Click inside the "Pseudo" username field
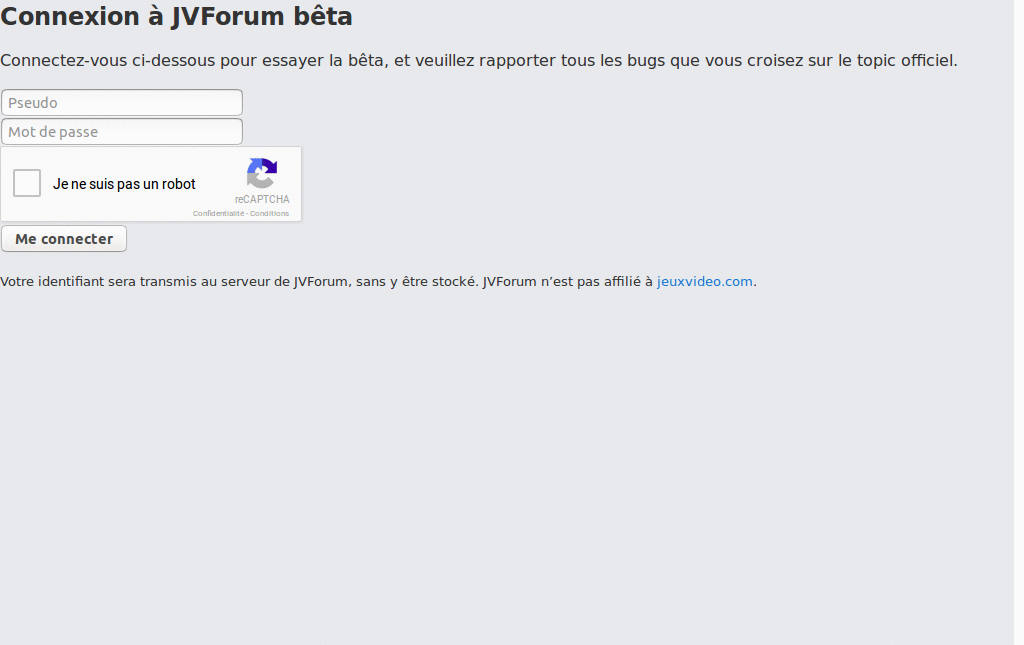 [x=120, y=102]
